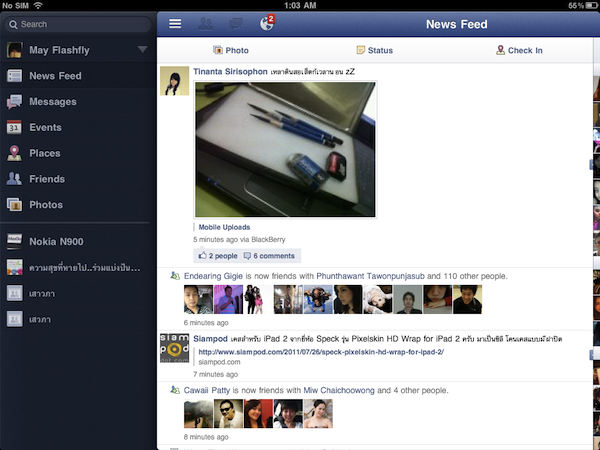This screenshot has width=600, height=450.
Task: Open Nokia N900 page in sidebar
Action: tap(55, 240)
